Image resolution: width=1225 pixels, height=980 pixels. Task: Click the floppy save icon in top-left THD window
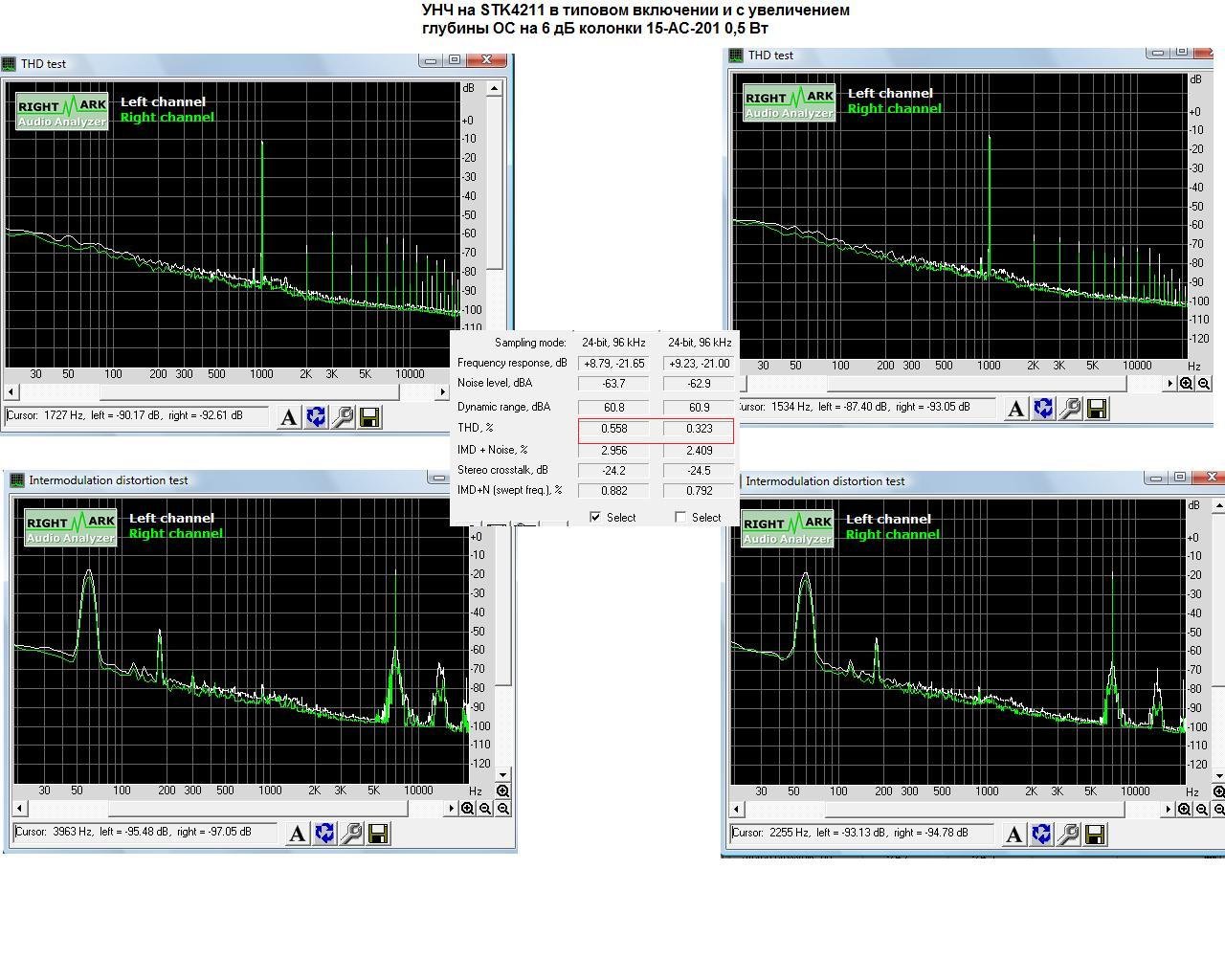369,417
